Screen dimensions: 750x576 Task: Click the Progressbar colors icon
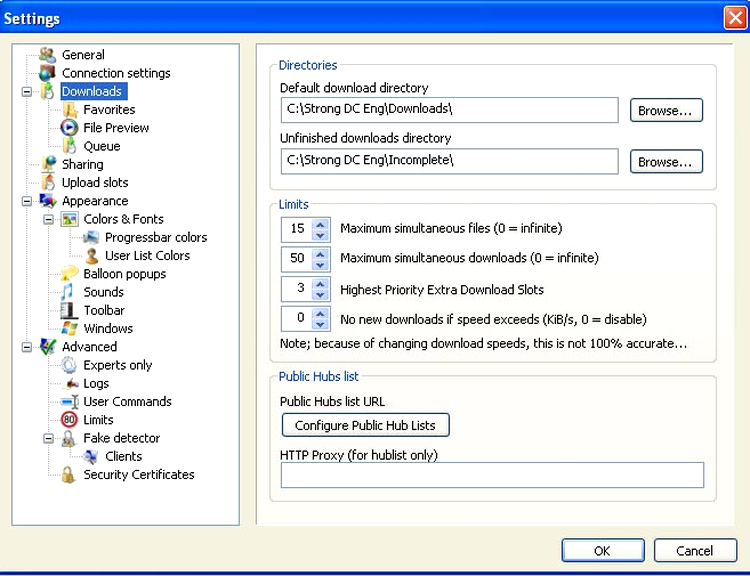[91, 237]
